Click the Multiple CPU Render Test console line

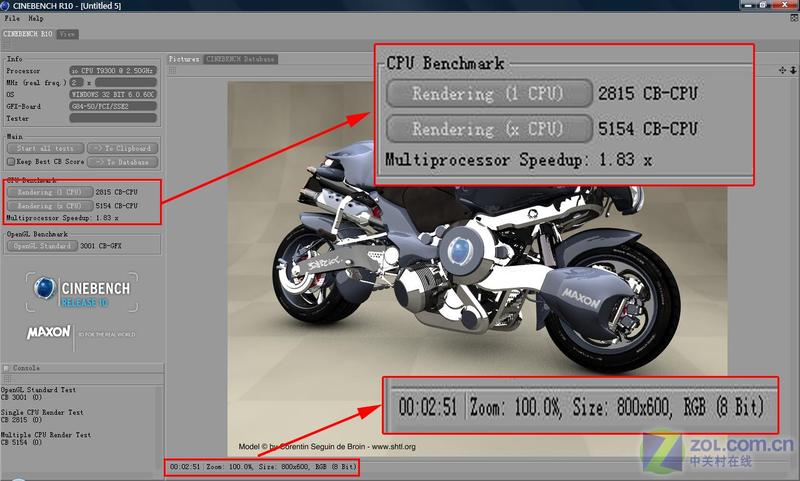tap(46, 435)
